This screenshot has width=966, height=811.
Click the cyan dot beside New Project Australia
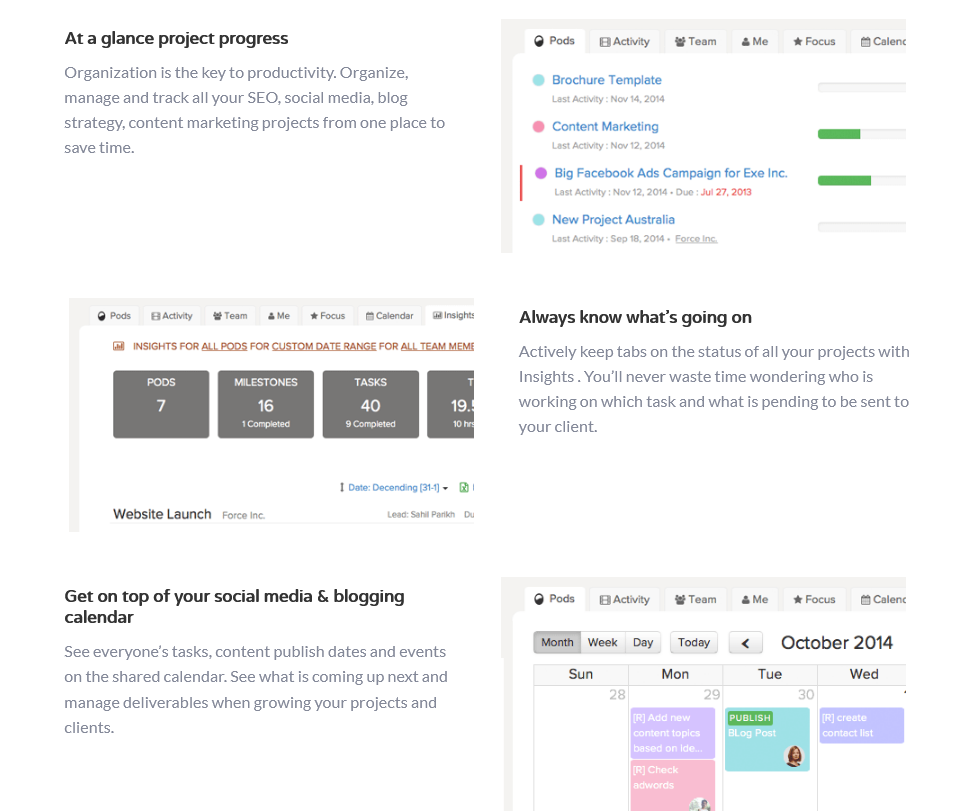click(x=538, y=220)
